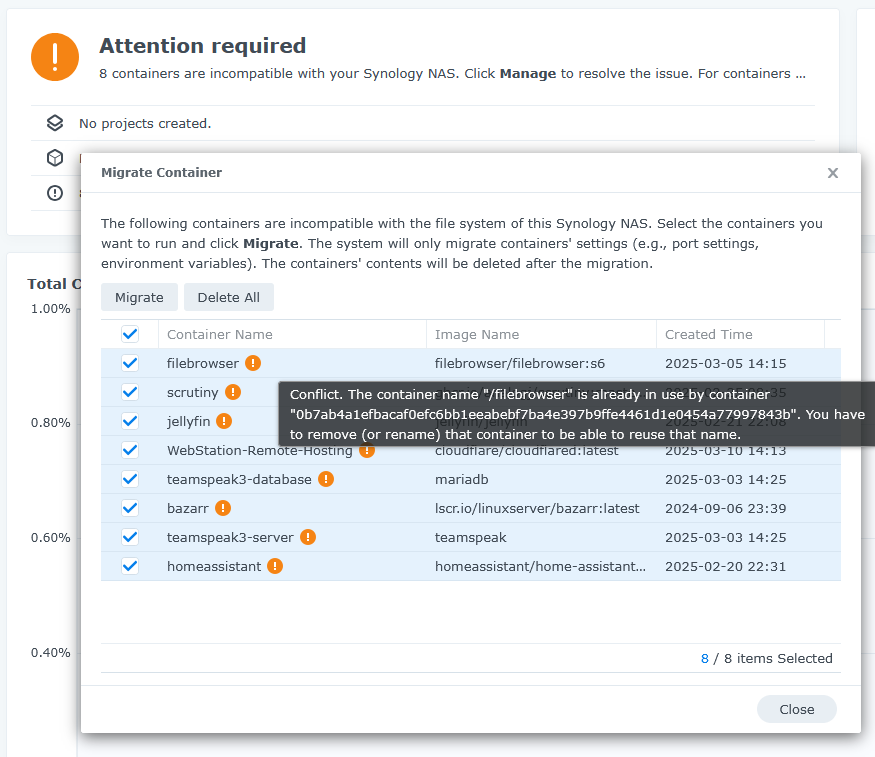Click the 8 / 8 items Selected text
875x757 pixels.
pyautogui.click(x=766, y=658)
